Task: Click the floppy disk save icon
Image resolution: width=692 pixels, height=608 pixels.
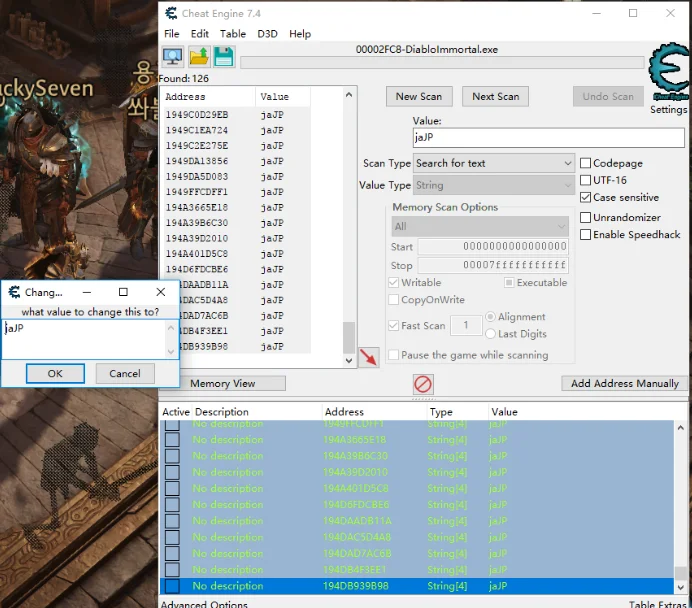Action: click(x=223, y=57)
